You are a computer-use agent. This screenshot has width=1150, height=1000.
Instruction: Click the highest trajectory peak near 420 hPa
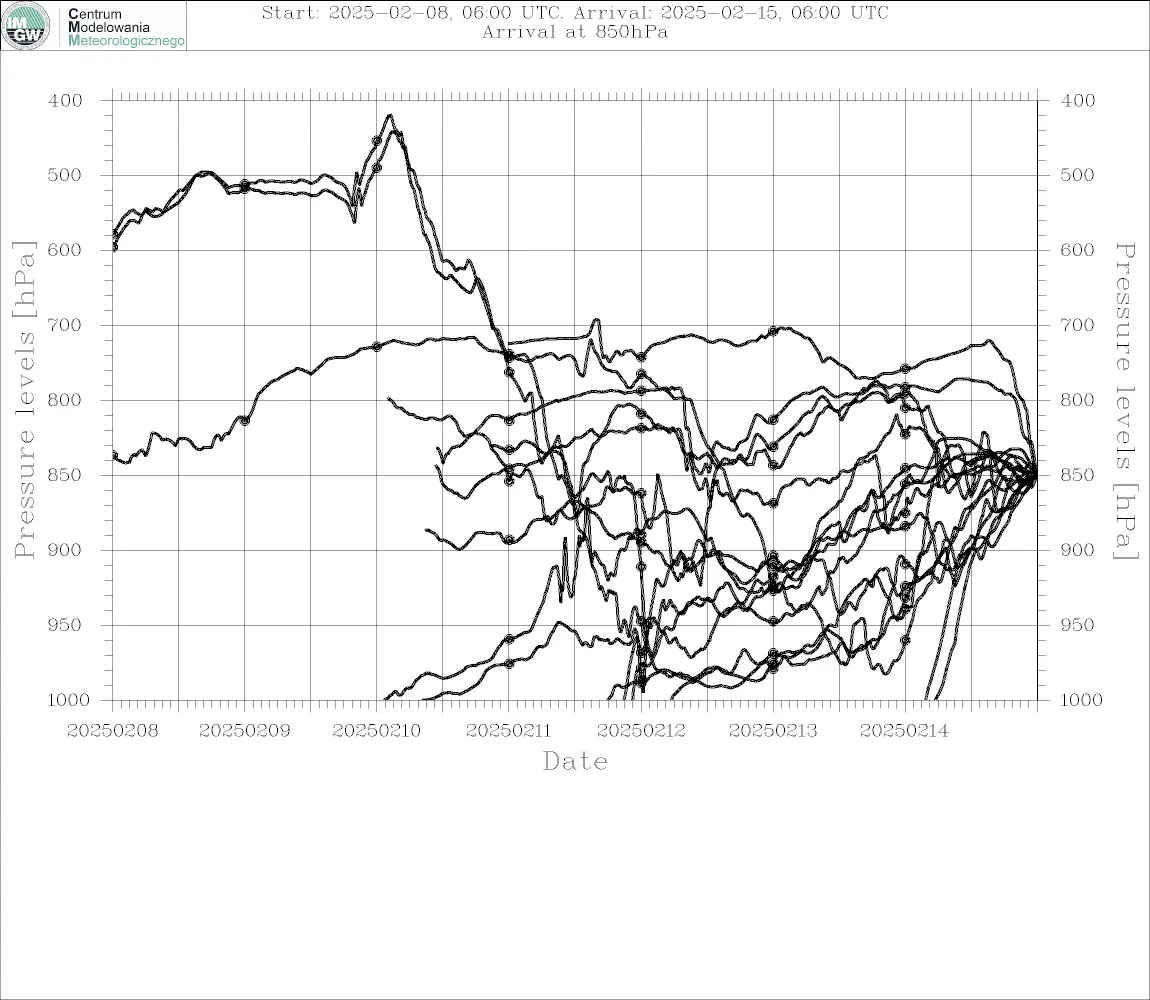(x=390, y=116)
